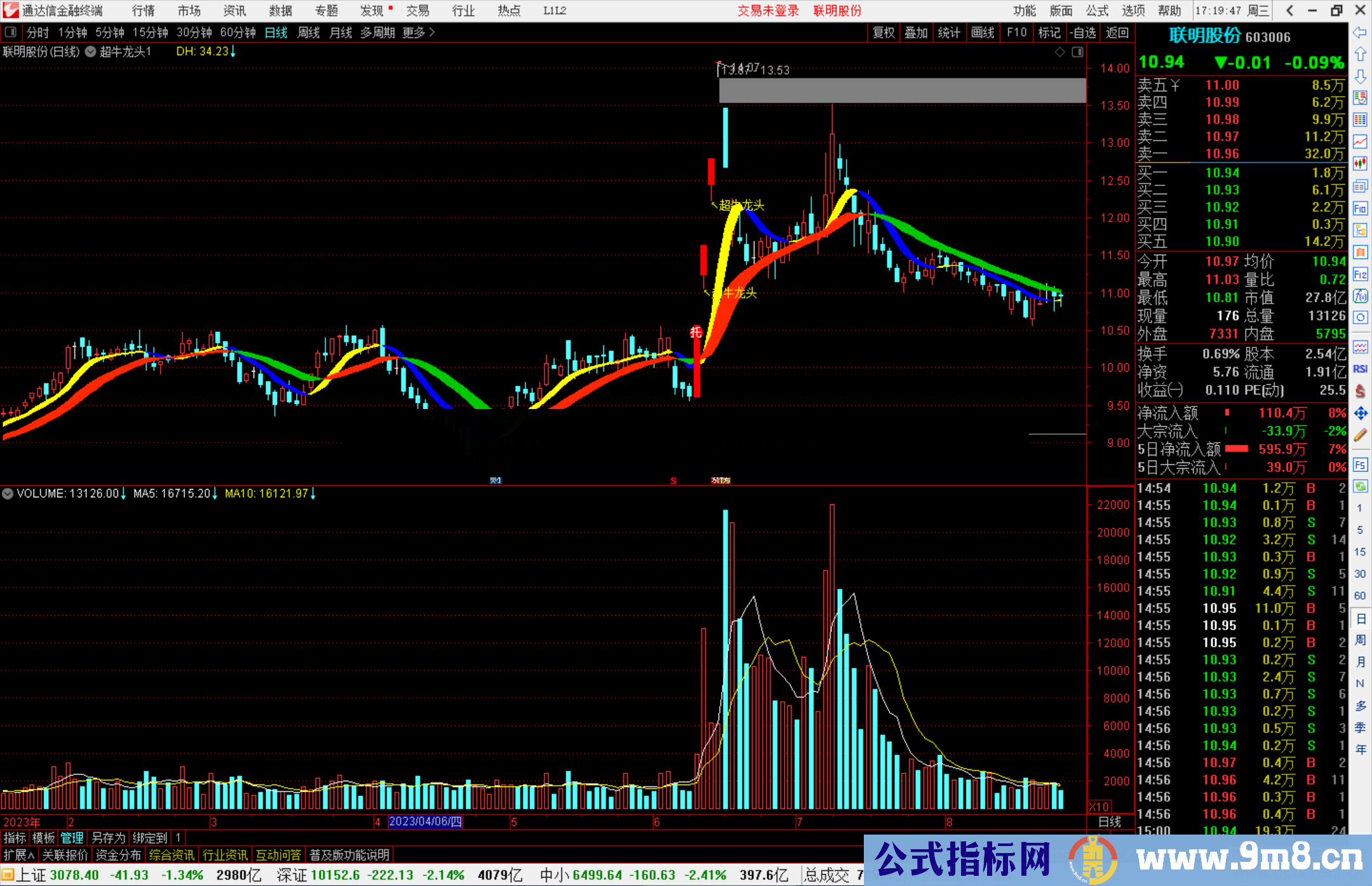Image resolution: width=1372 pixels, height=886 pixels.
Task: Toggle the left panel layout icon
Action: [x=10, y=32]
